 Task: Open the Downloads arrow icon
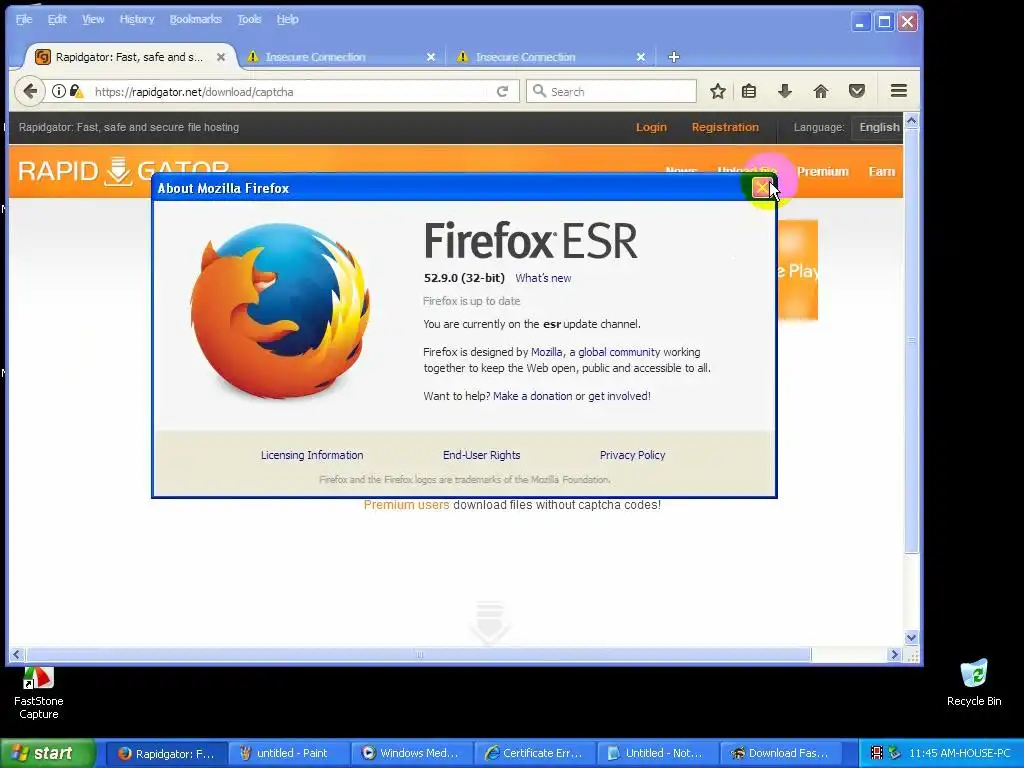pos(785,91)
